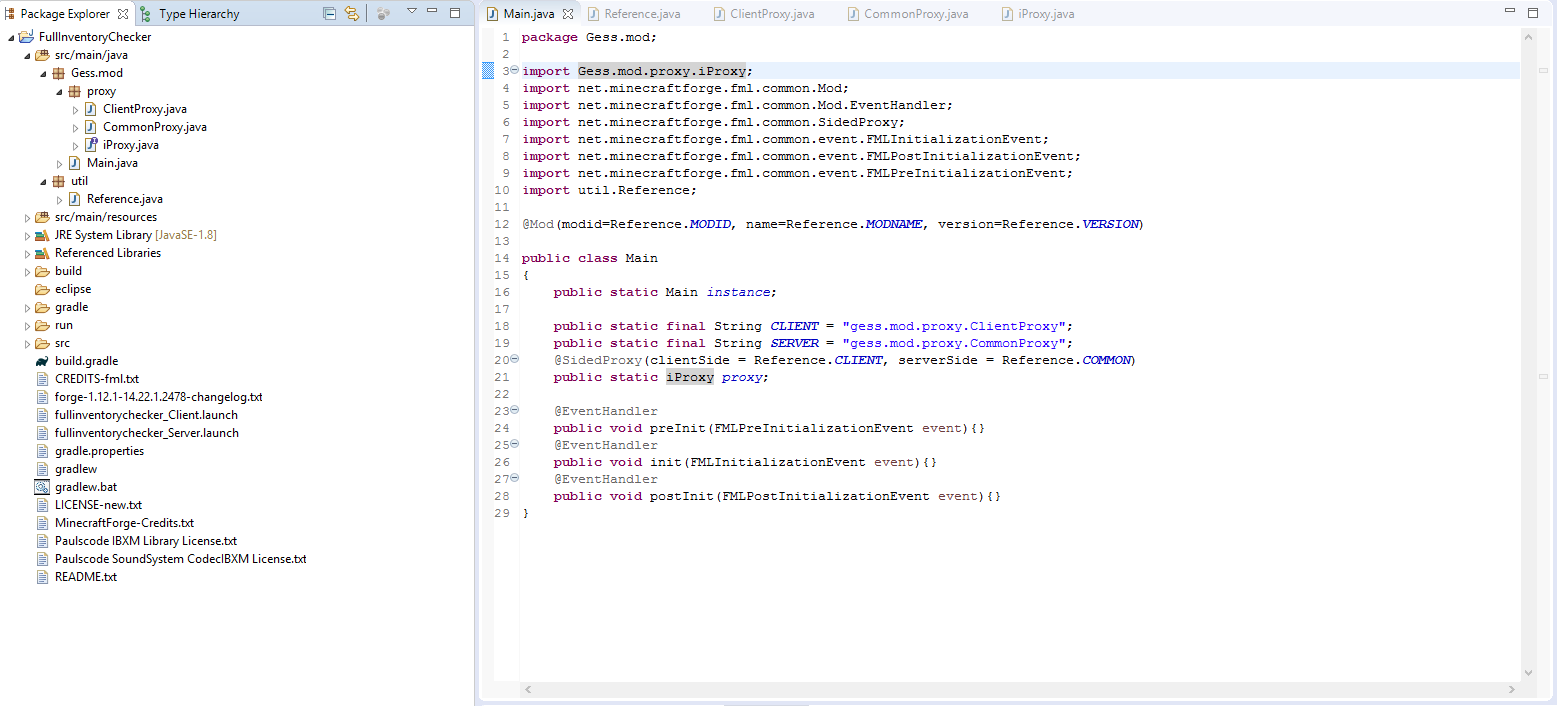Click the Focus on Active Task icon
The height and width of the screenshot is (706, 1557).
click(383, 14)
